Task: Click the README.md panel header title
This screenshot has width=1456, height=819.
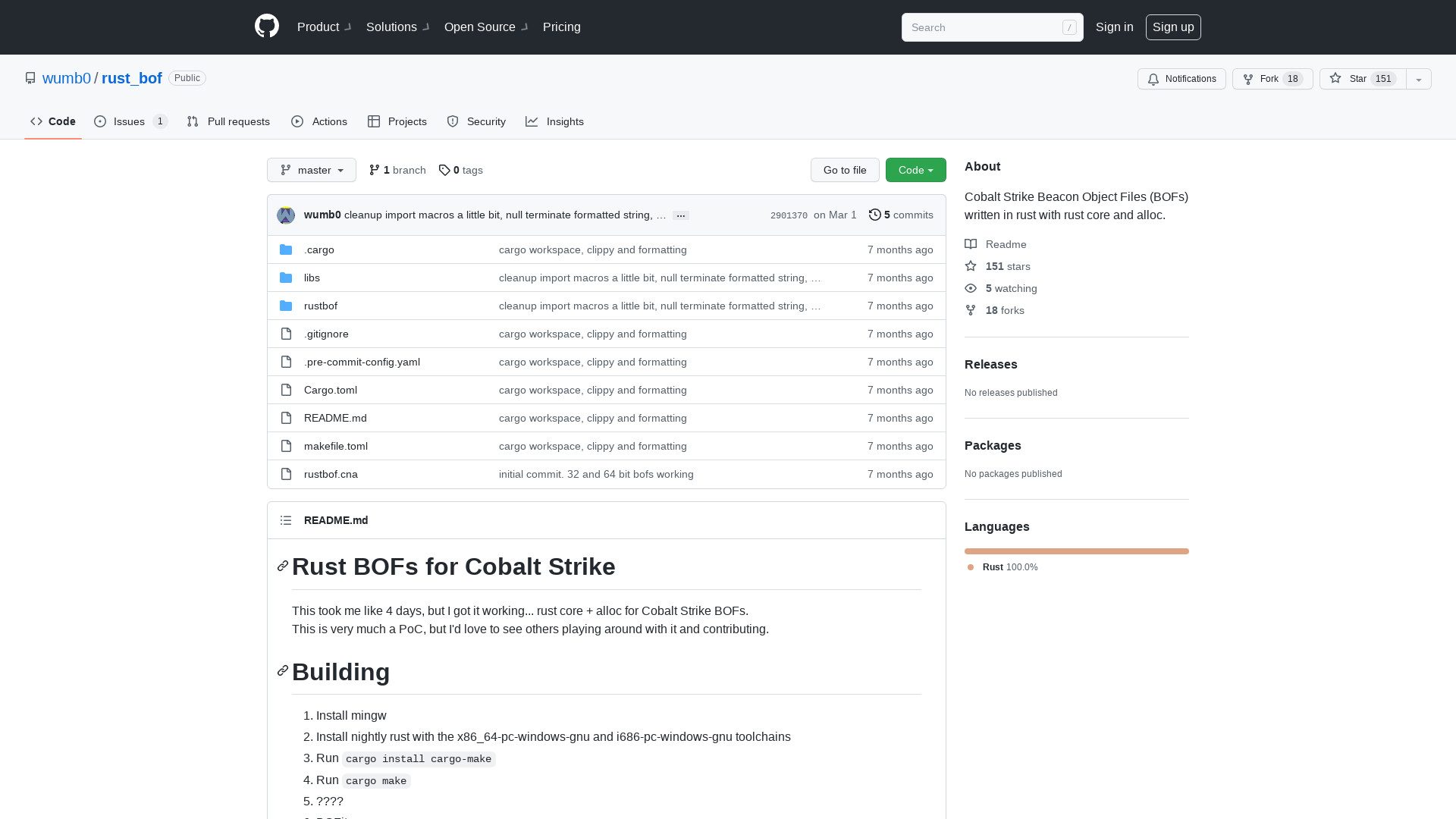Action: (336, 520)
